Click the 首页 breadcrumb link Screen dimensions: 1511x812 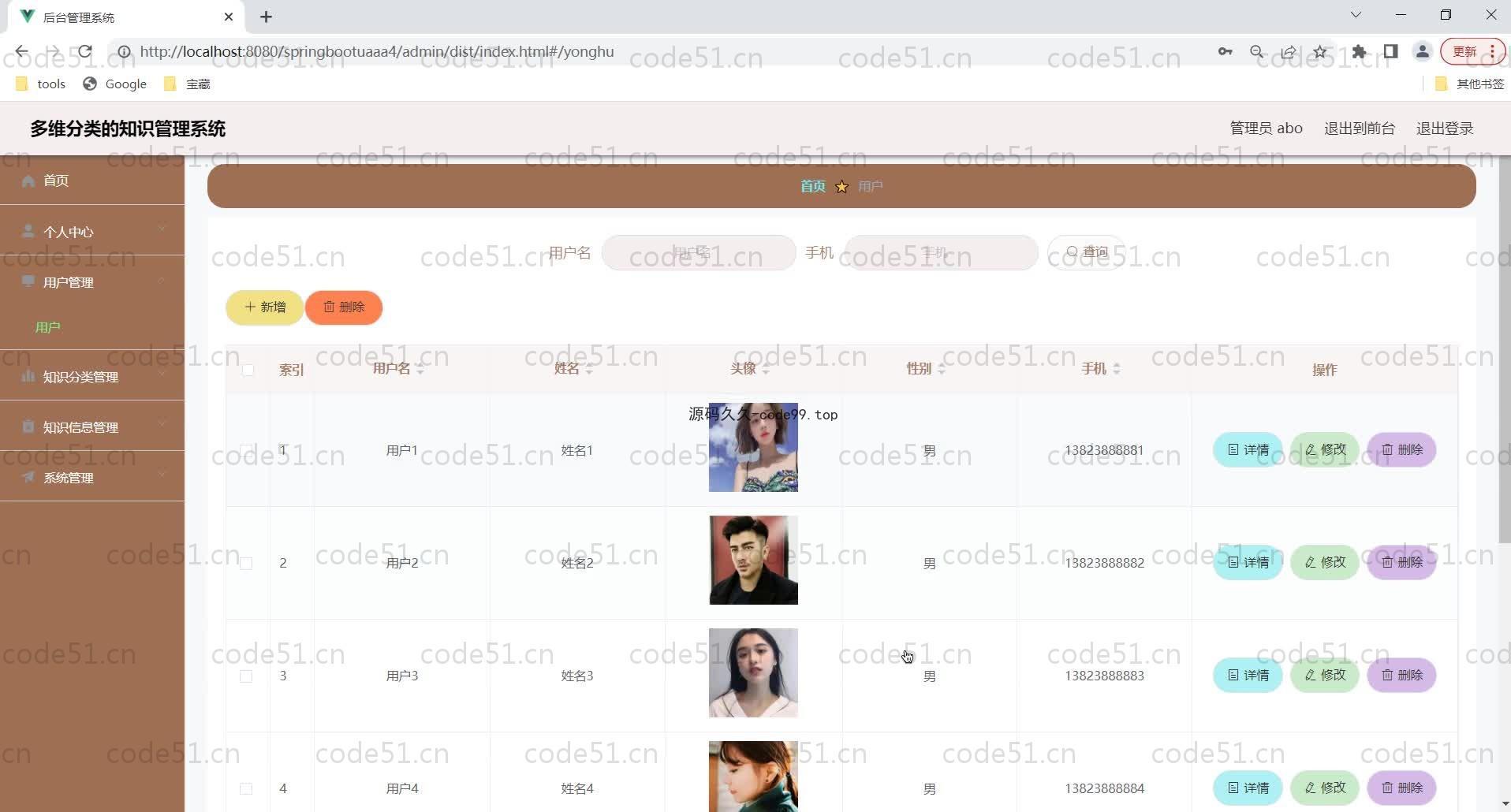click(x=812, y=186)
